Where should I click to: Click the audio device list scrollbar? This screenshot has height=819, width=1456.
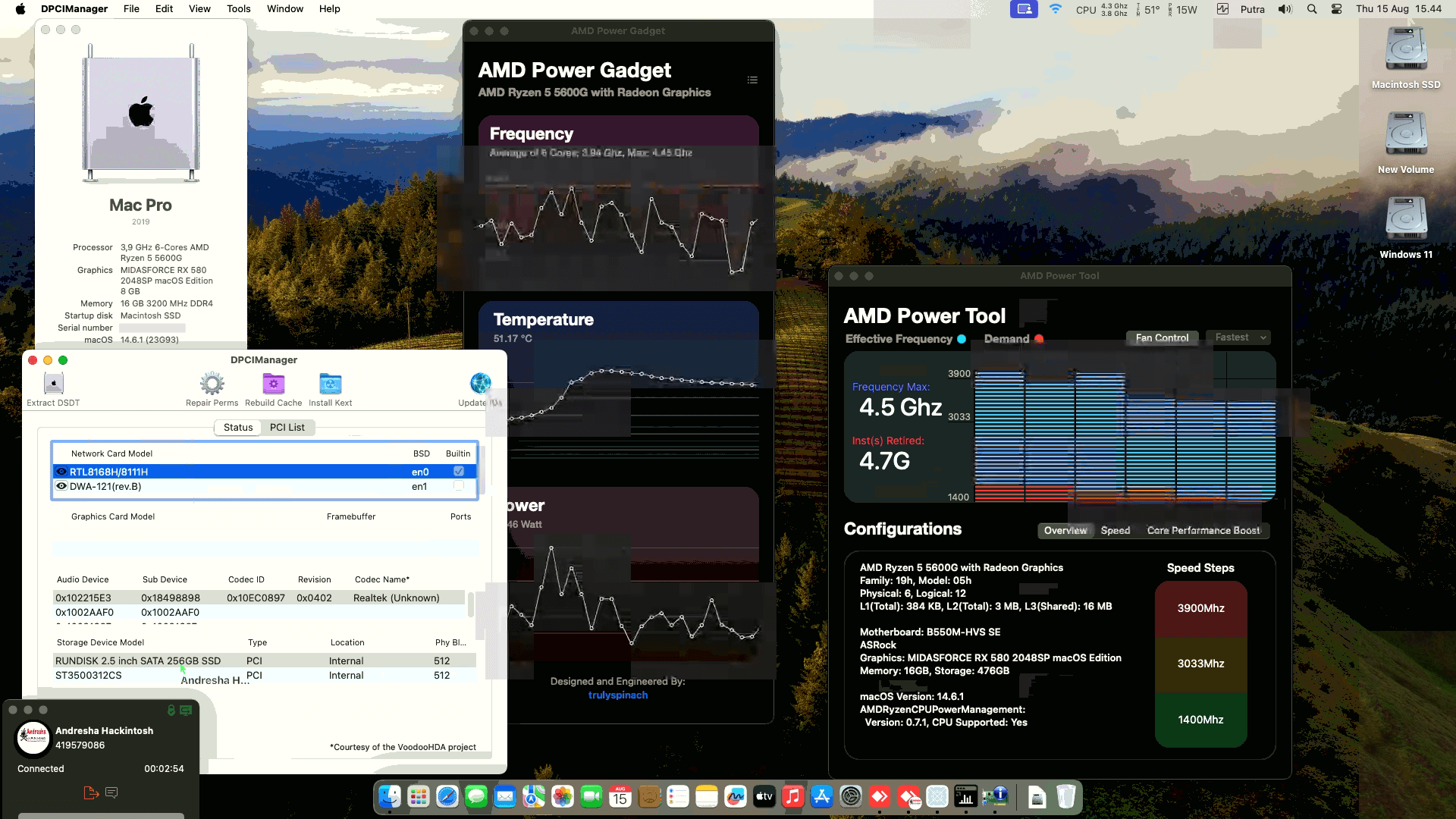coord(471,604)
